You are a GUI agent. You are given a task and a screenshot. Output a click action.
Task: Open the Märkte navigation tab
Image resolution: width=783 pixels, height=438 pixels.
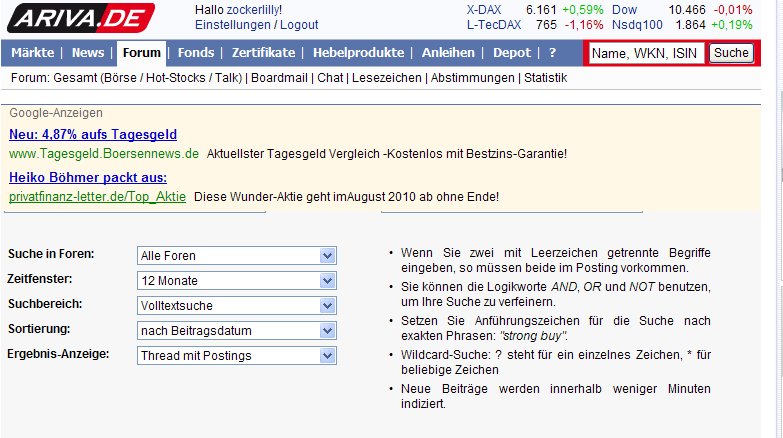click(x=32, y=53)
